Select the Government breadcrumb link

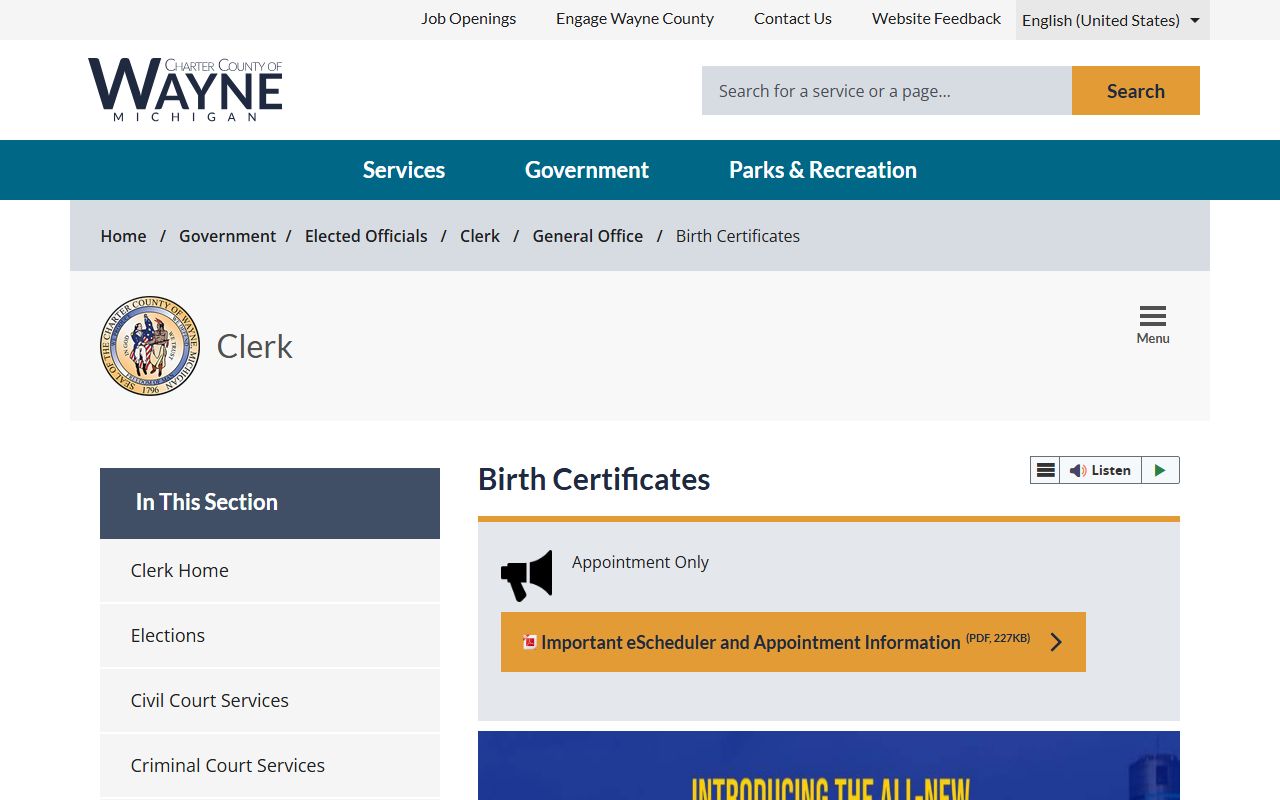[227, 236]
